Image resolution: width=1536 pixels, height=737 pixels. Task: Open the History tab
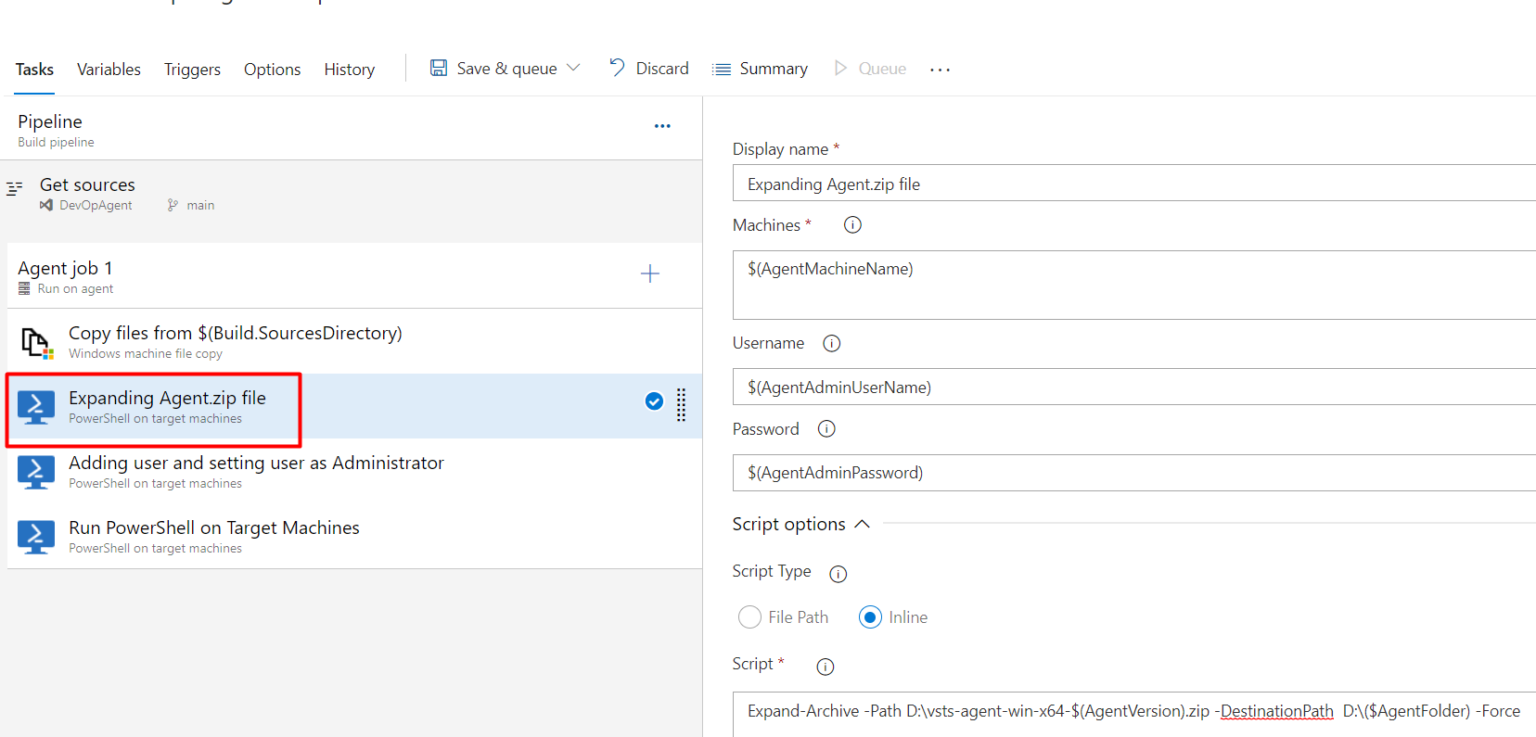(x=349, y=69)
